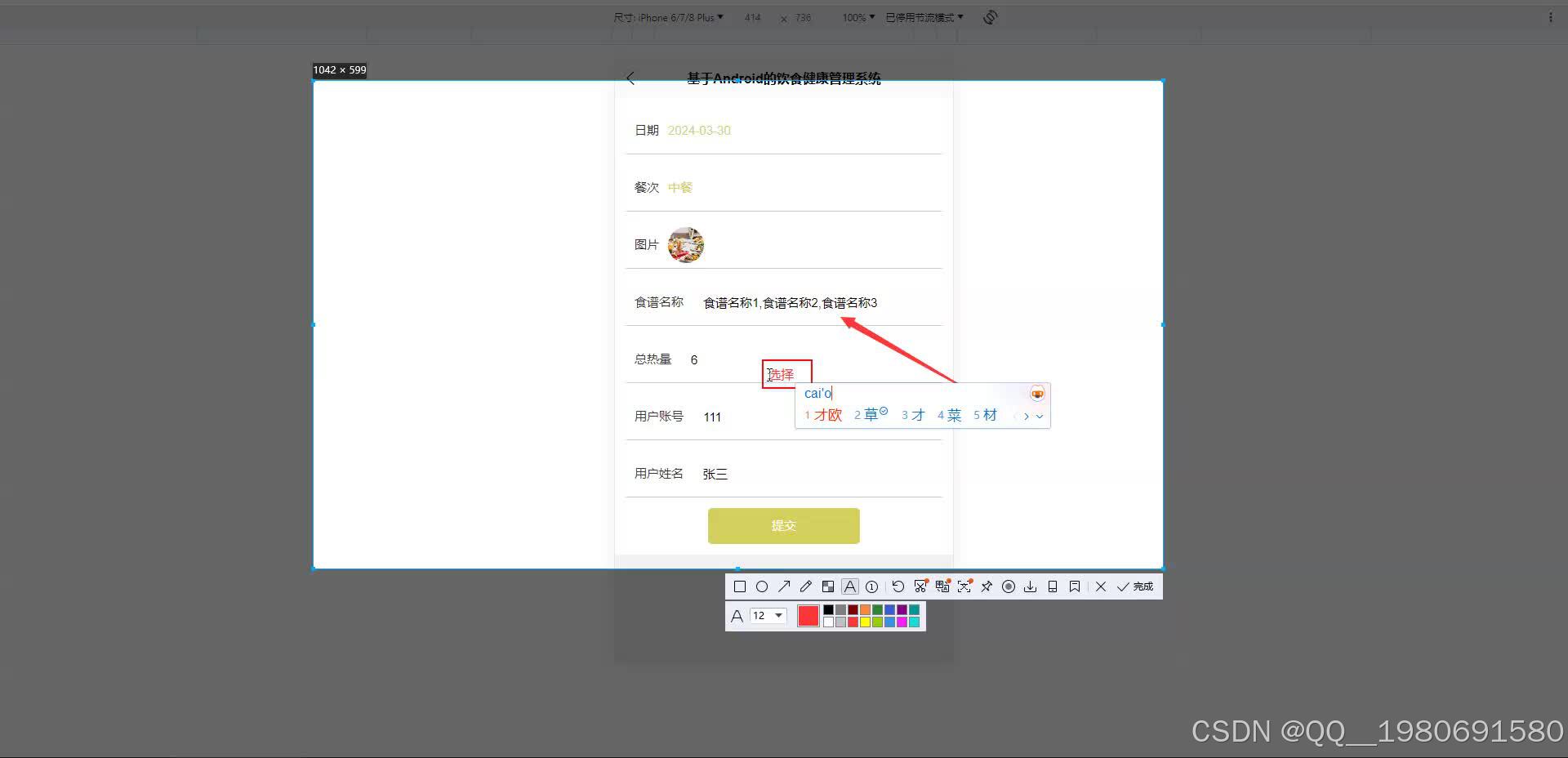Click the viewport height 736 field
This screenshot has height=758, width=1568.
point(804,17)
